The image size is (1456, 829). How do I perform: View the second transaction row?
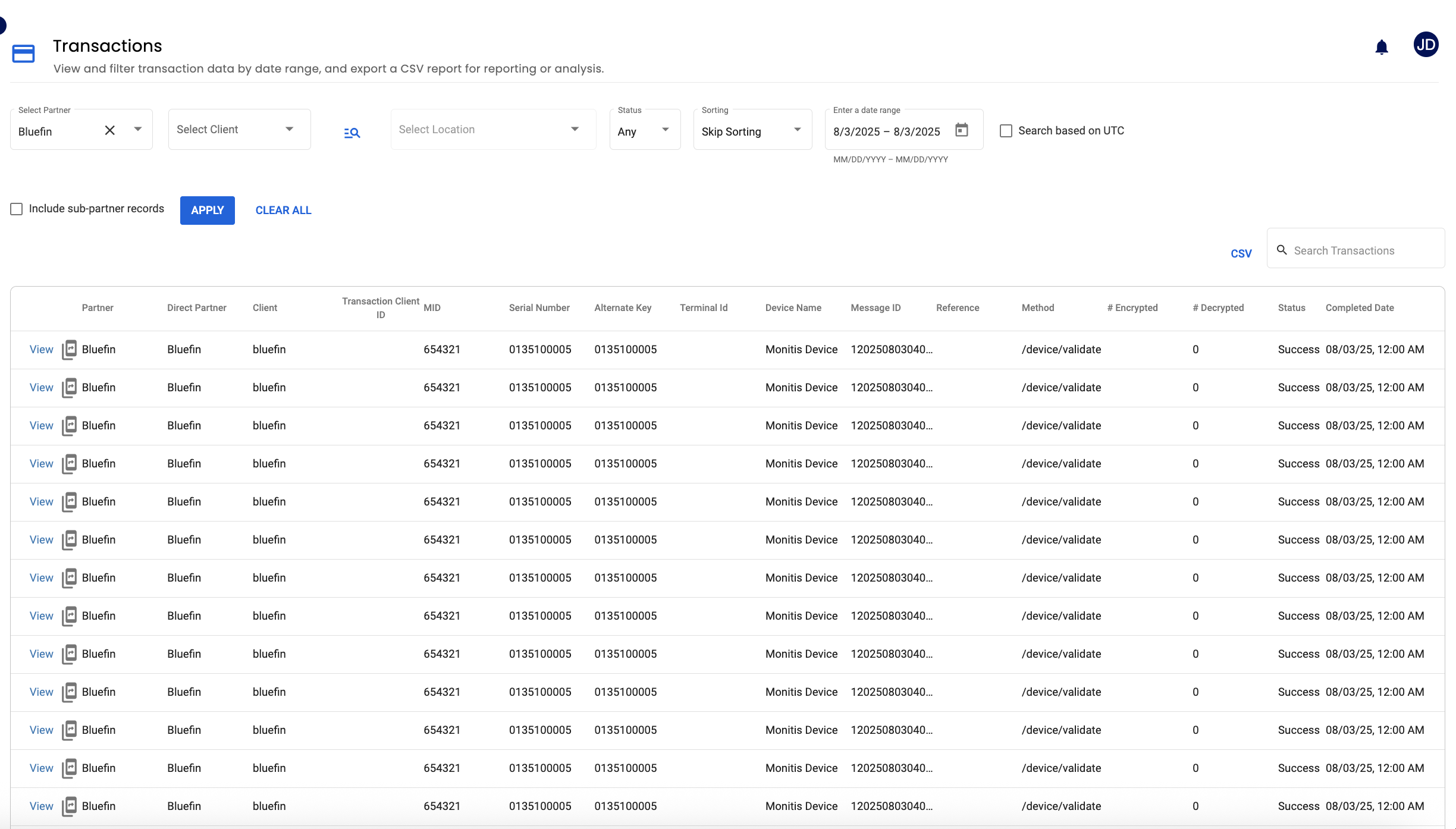[41, 388]
